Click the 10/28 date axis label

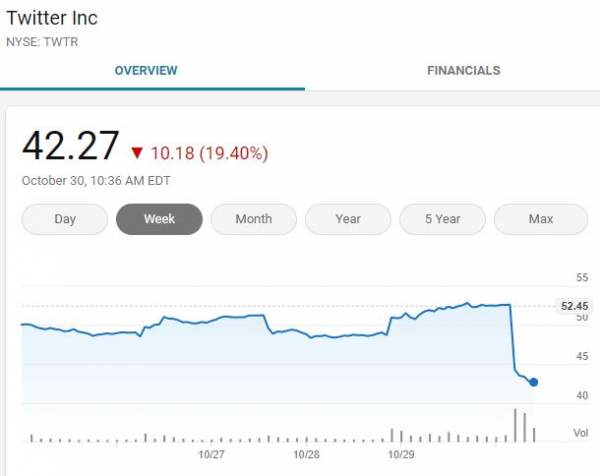coord(306,453)
